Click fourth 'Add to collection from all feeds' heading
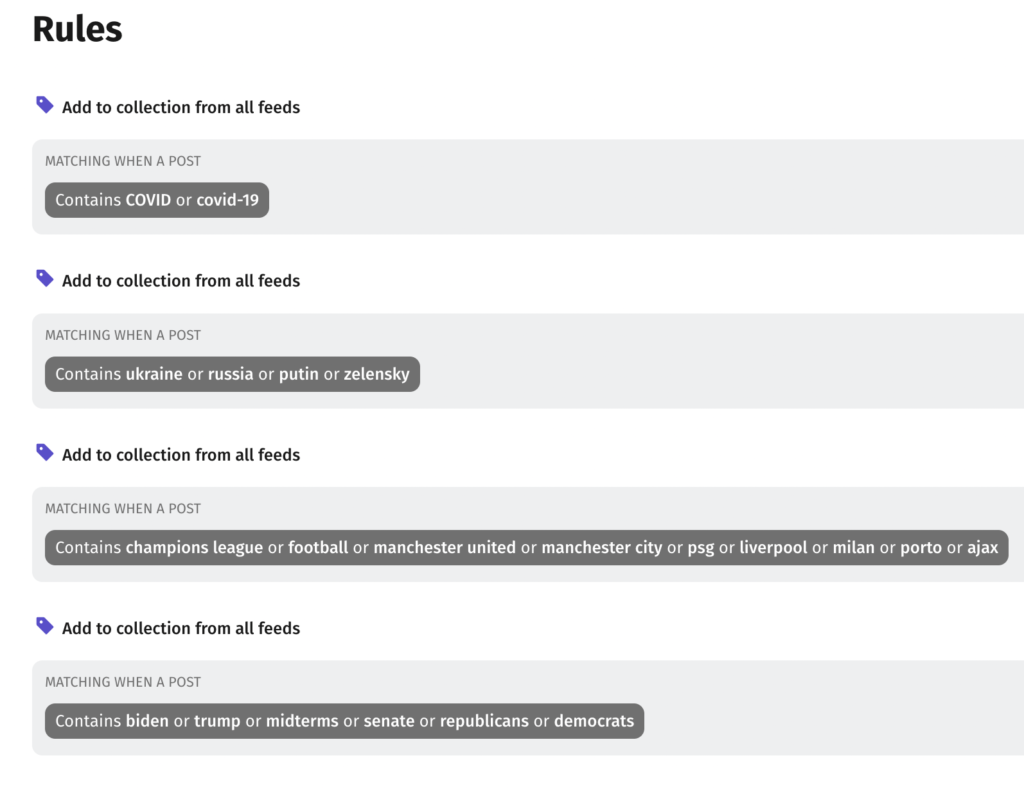Viewport: 1024px width, 803px height. pos(181,628)
